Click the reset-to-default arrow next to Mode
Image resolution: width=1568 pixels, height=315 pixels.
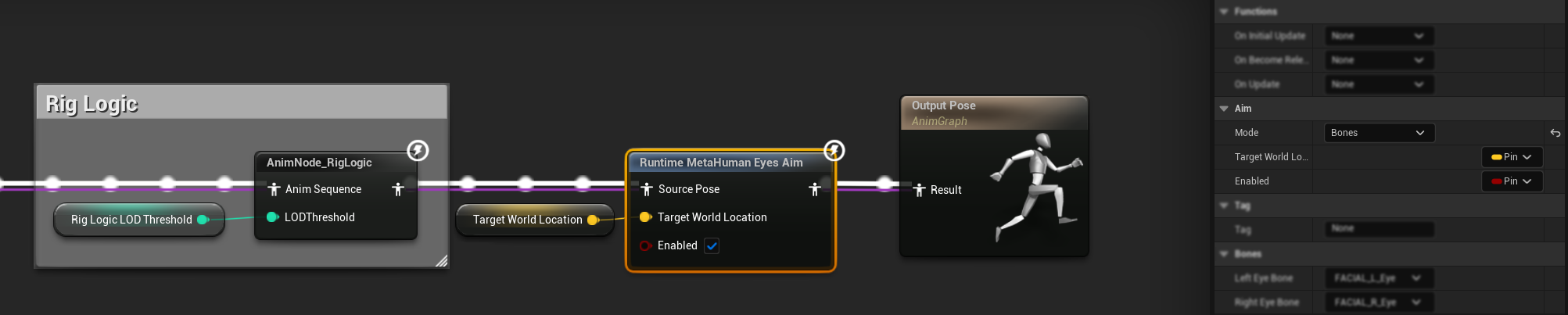(1555, 133)
